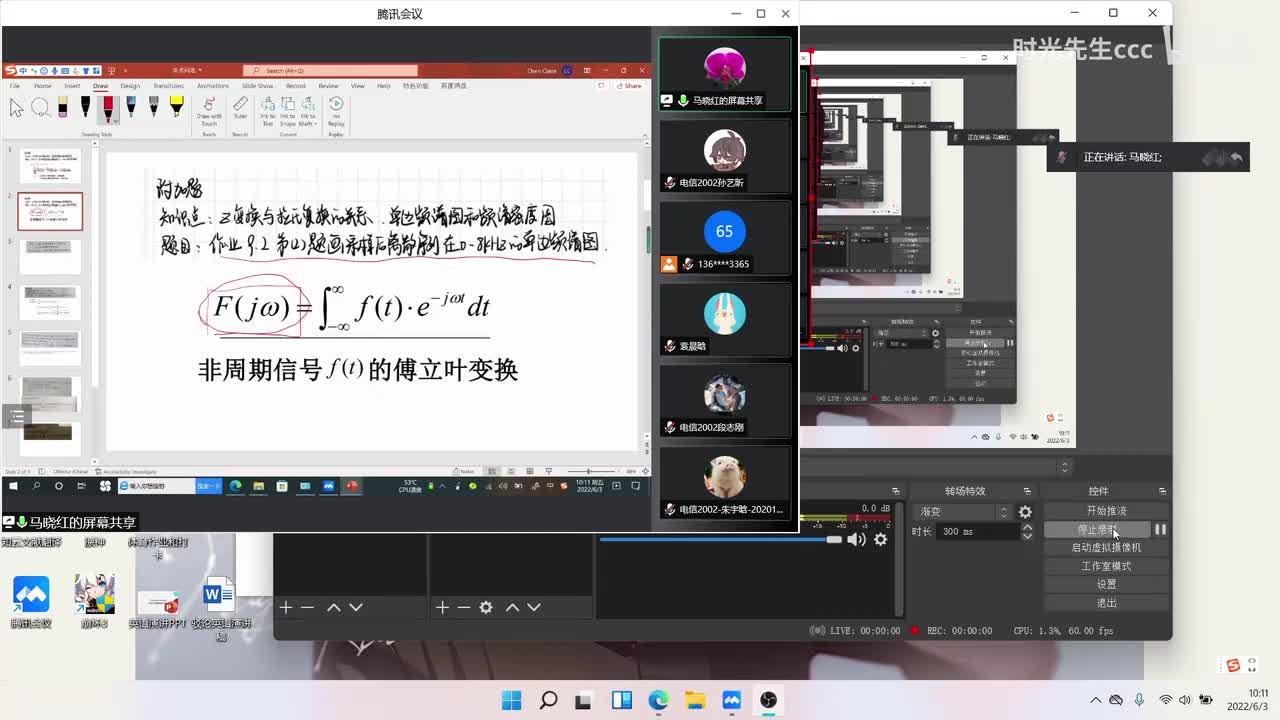
Task: Open OBS Studio from taskbar
Action: click(x=768, y=700)
